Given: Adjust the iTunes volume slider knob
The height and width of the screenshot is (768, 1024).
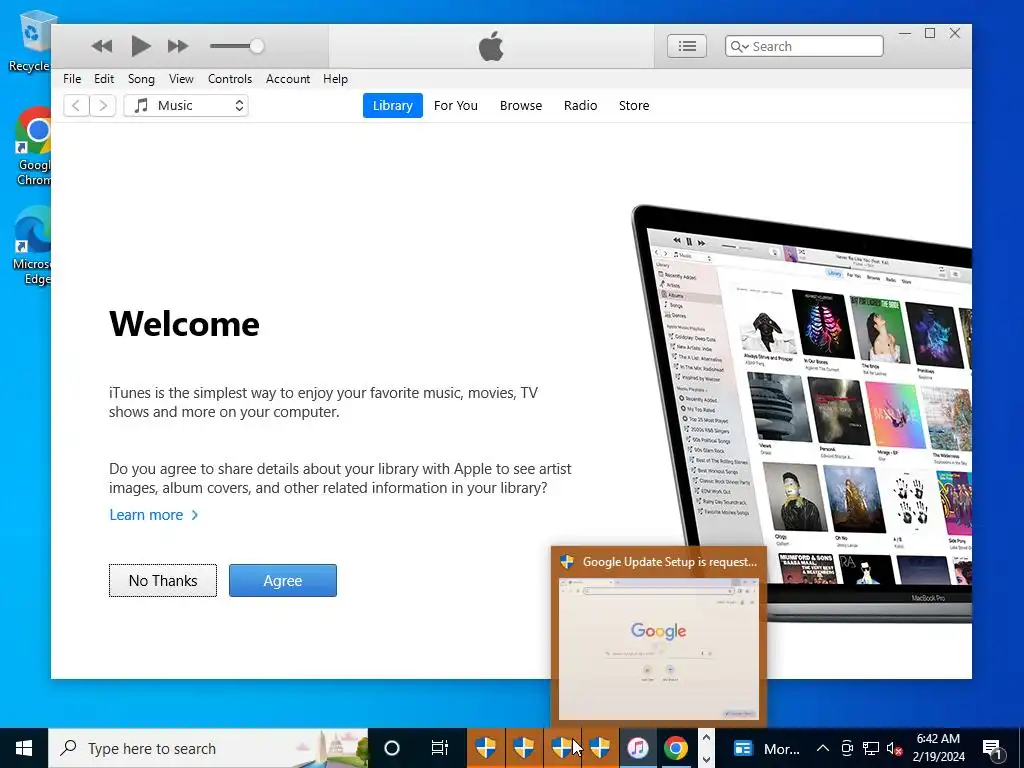Looking at the screenshot, I should tap(257, 46).
